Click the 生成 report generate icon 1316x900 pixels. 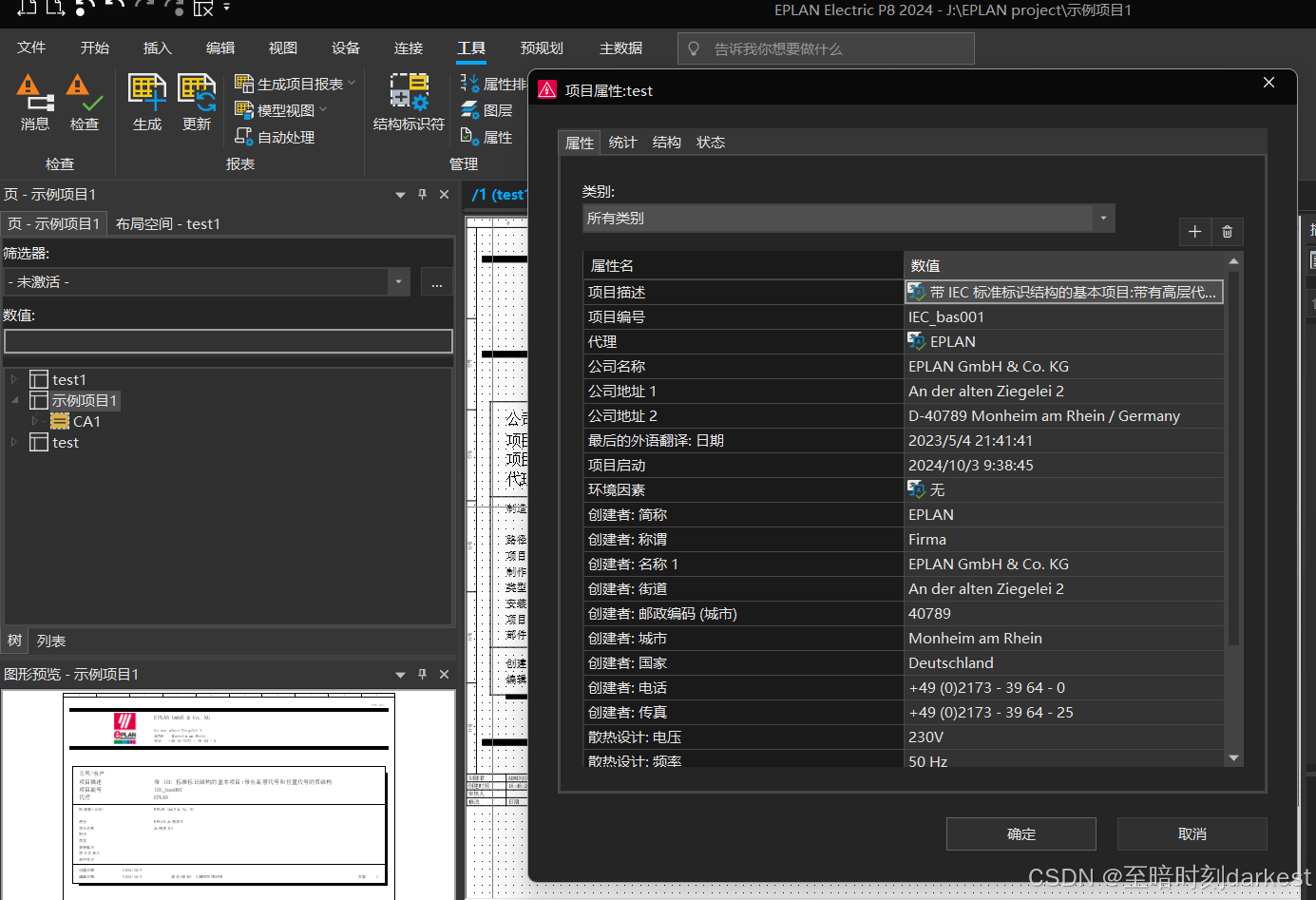147,103
